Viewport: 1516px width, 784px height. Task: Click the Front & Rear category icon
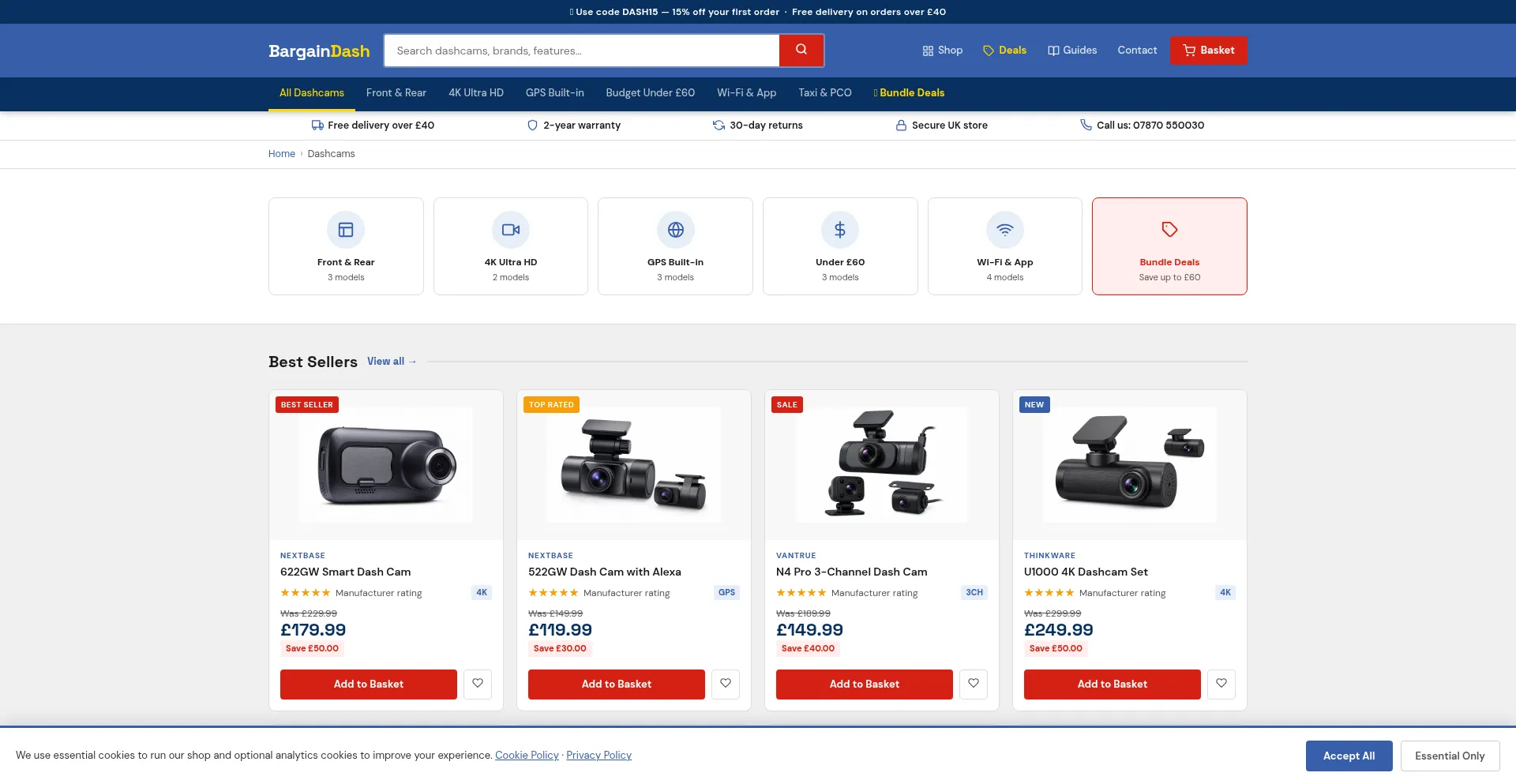point(346,230)
